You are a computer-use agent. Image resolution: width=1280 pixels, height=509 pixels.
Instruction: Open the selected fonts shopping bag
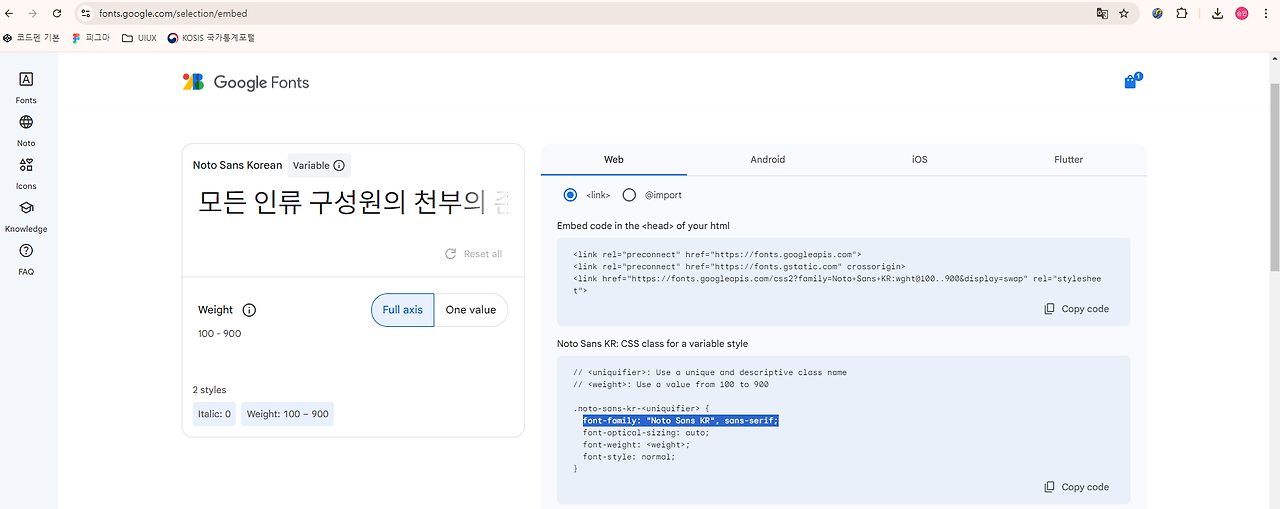[x=1131, y=82]
